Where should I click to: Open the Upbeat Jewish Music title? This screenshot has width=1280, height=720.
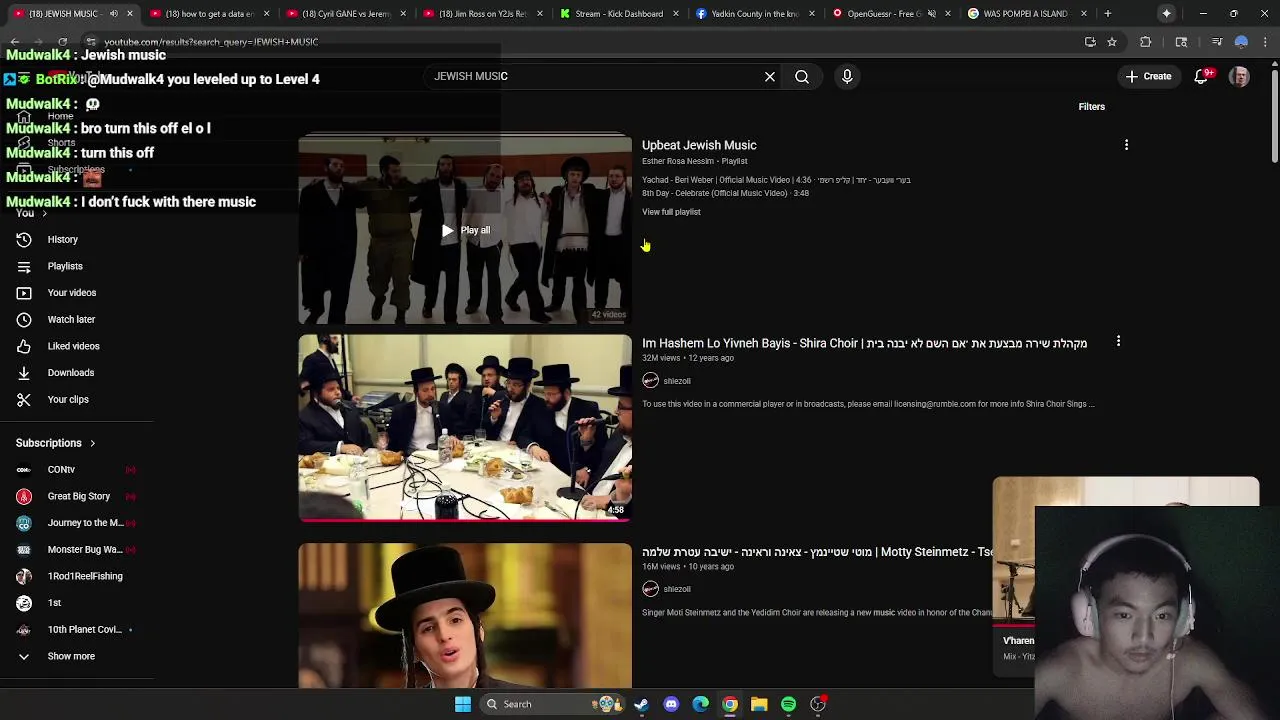[699, 145]
